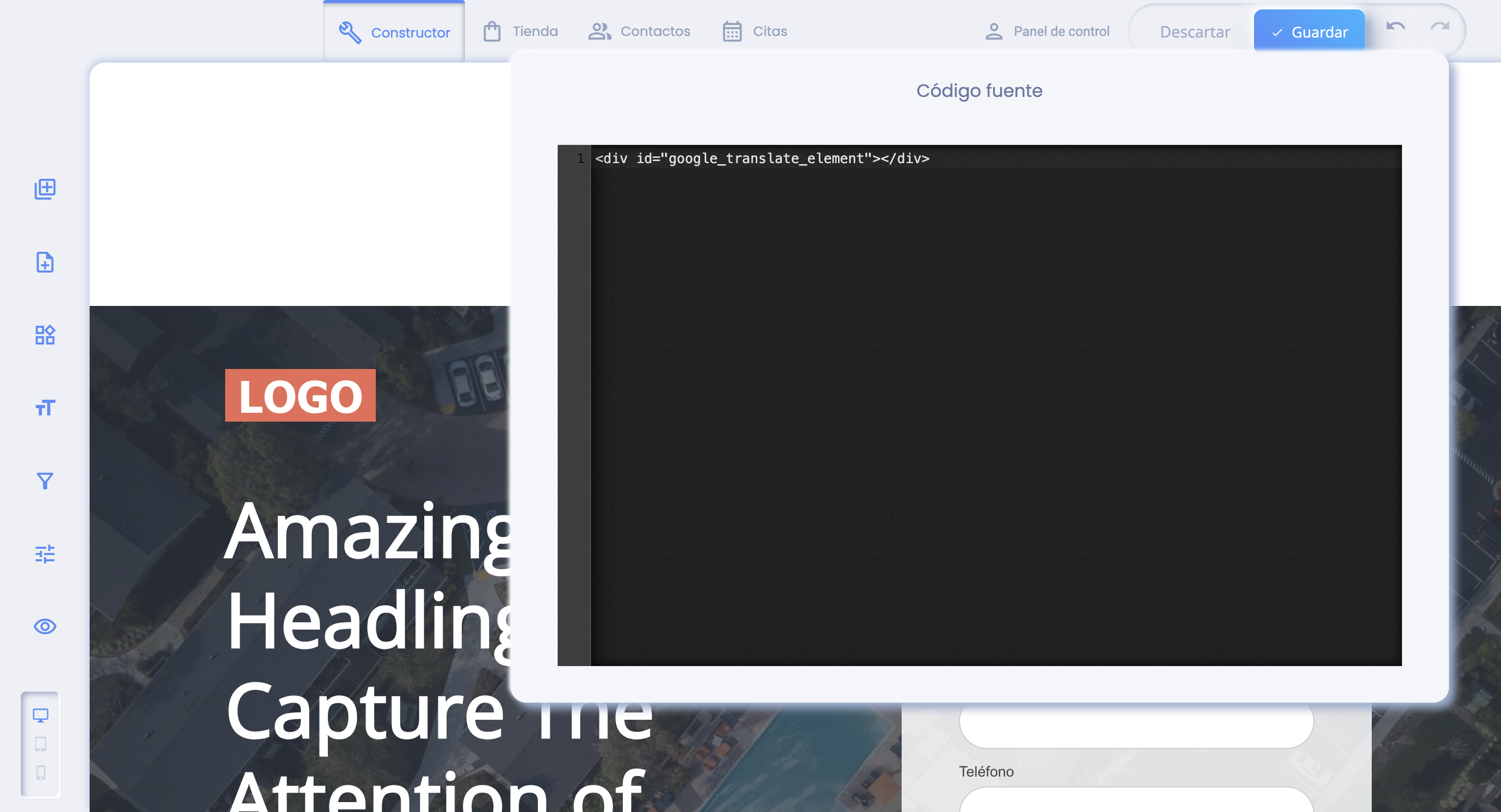The height and width of the screenshot is (812, 1501).
Task: Click the Teléfono label
Action: [986, 771]
